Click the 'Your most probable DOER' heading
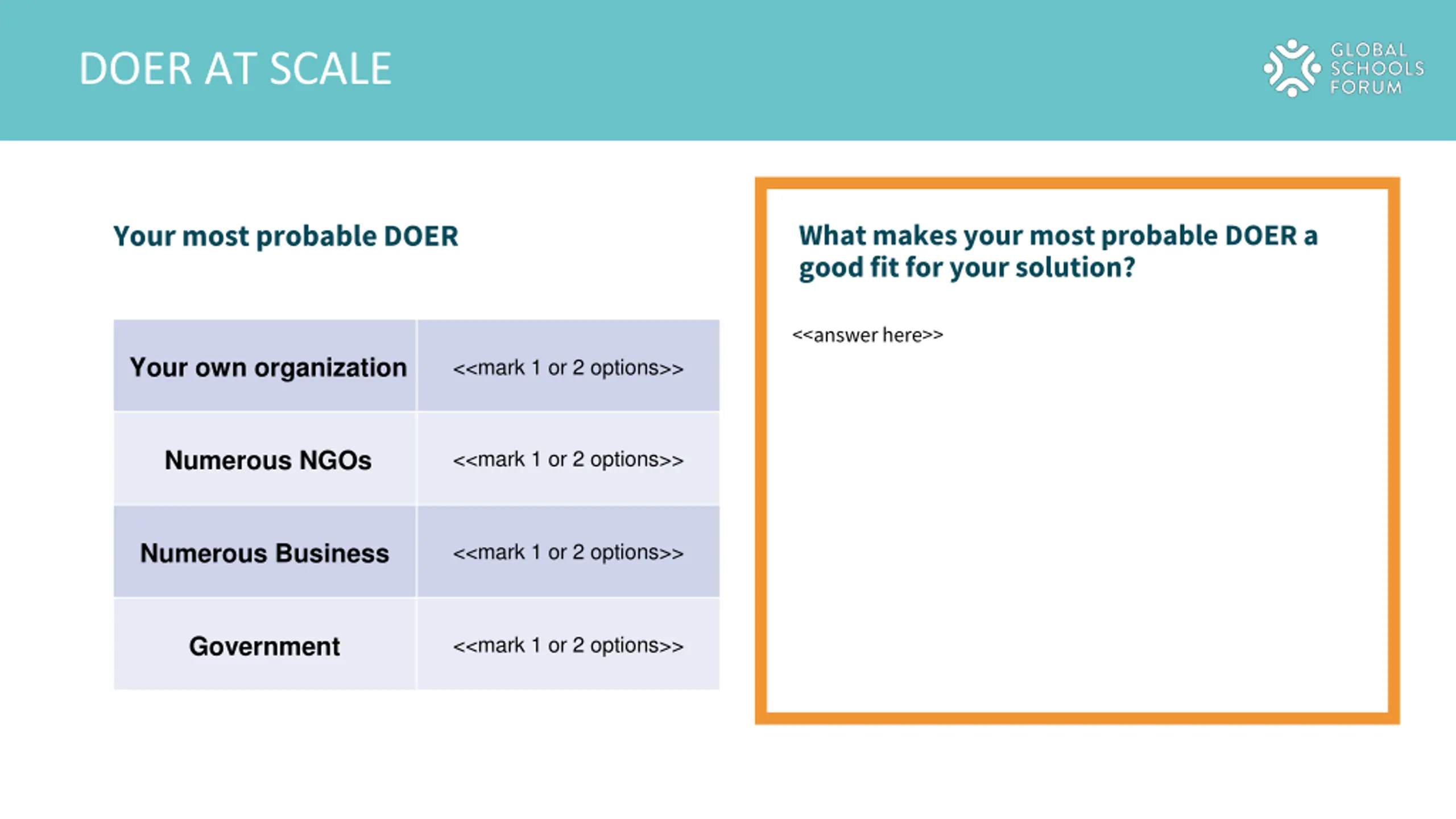Screen dimensions: 1456x819 (x=286, y=236)
